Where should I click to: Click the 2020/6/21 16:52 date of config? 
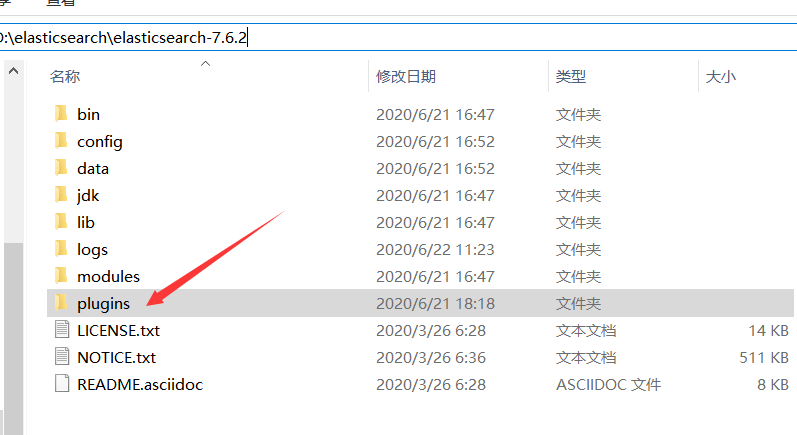click(x=435, y=141)
